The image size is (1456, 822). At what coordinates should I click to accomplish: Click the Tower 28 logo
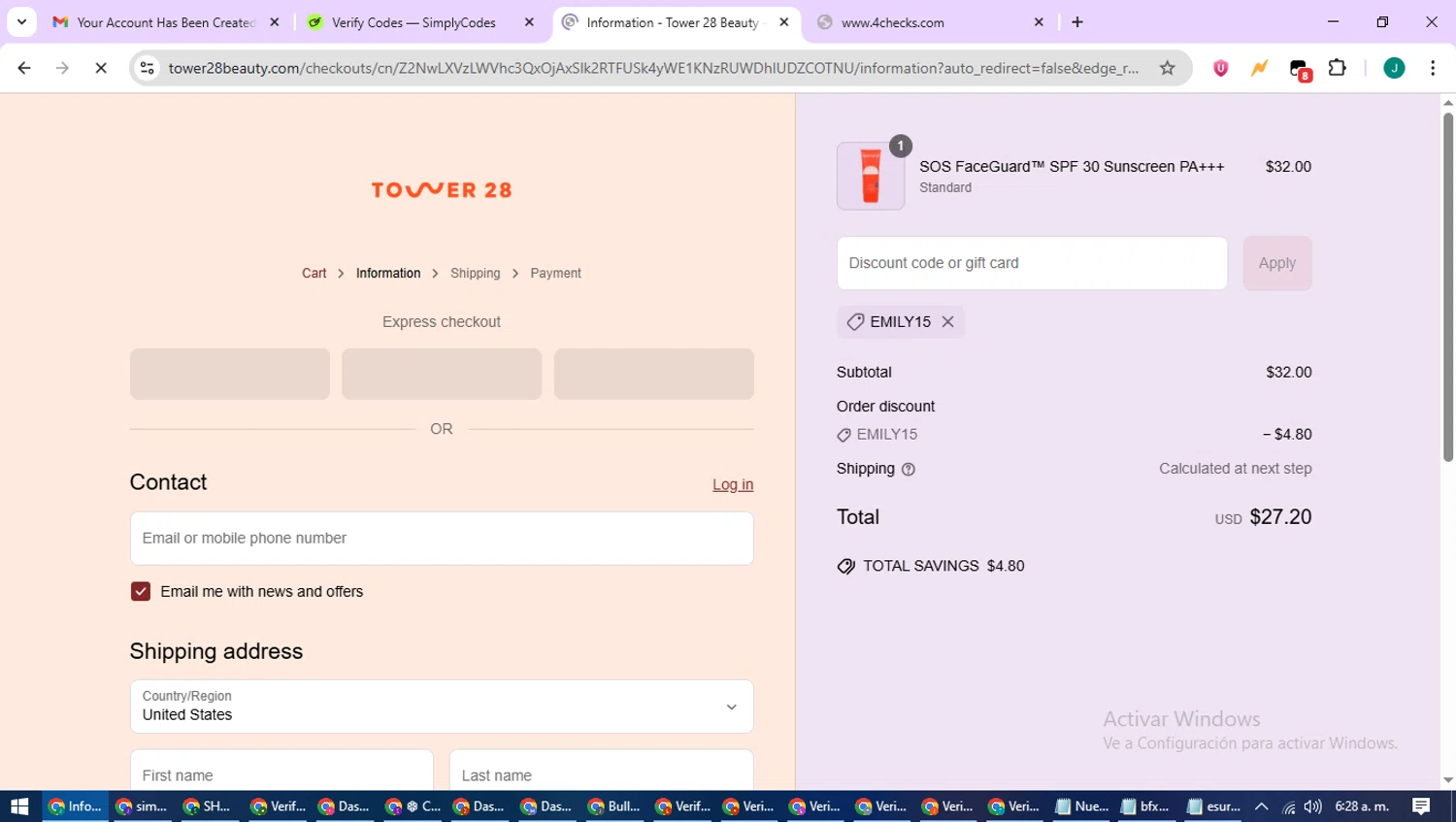click(442, 190)
